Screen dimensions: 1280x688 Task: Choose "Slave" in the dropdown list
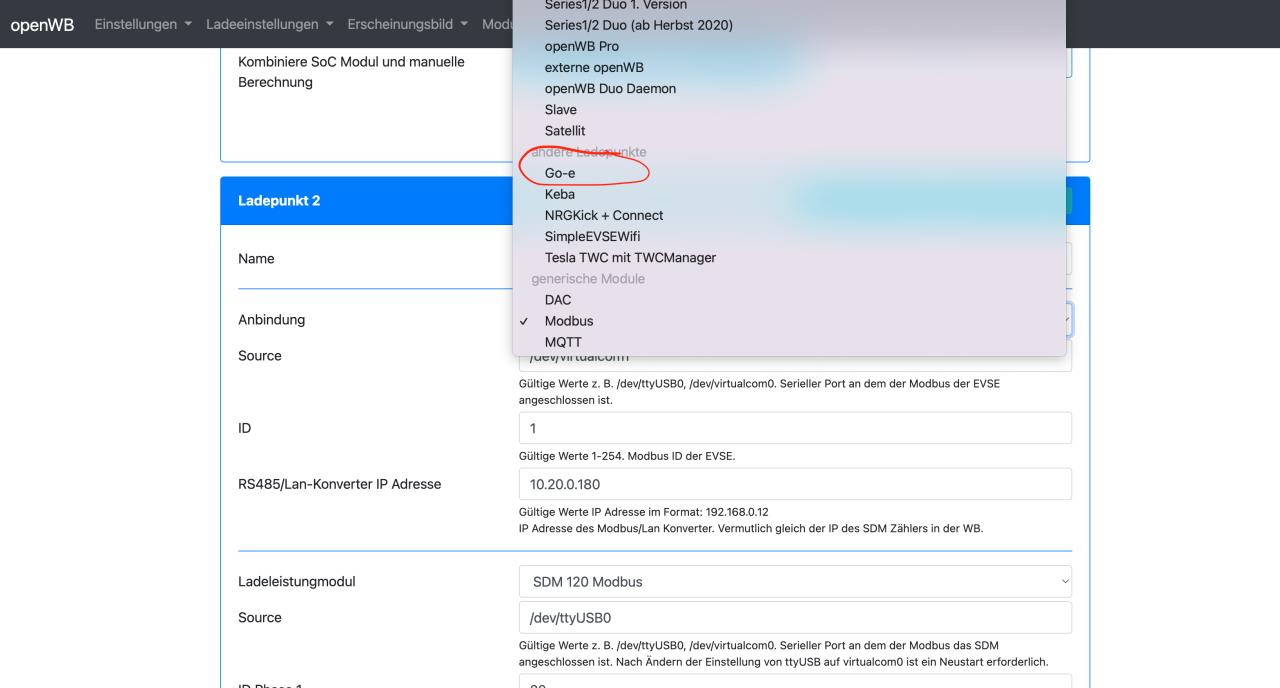pos(789,109)
